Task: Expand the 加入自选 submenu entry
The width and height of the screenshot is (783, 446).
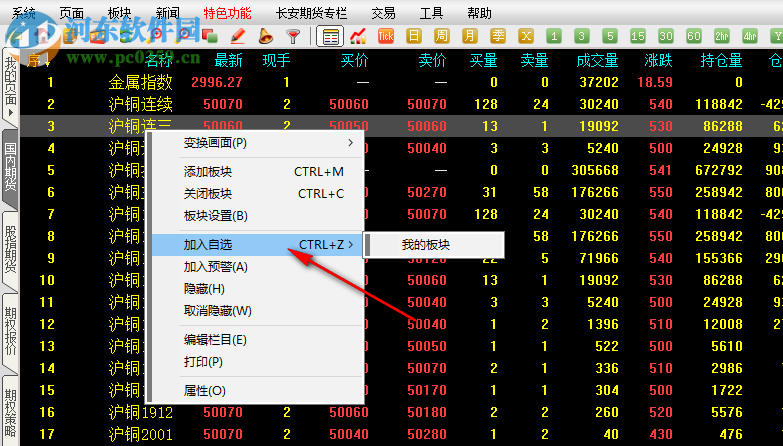Action: 257,245
